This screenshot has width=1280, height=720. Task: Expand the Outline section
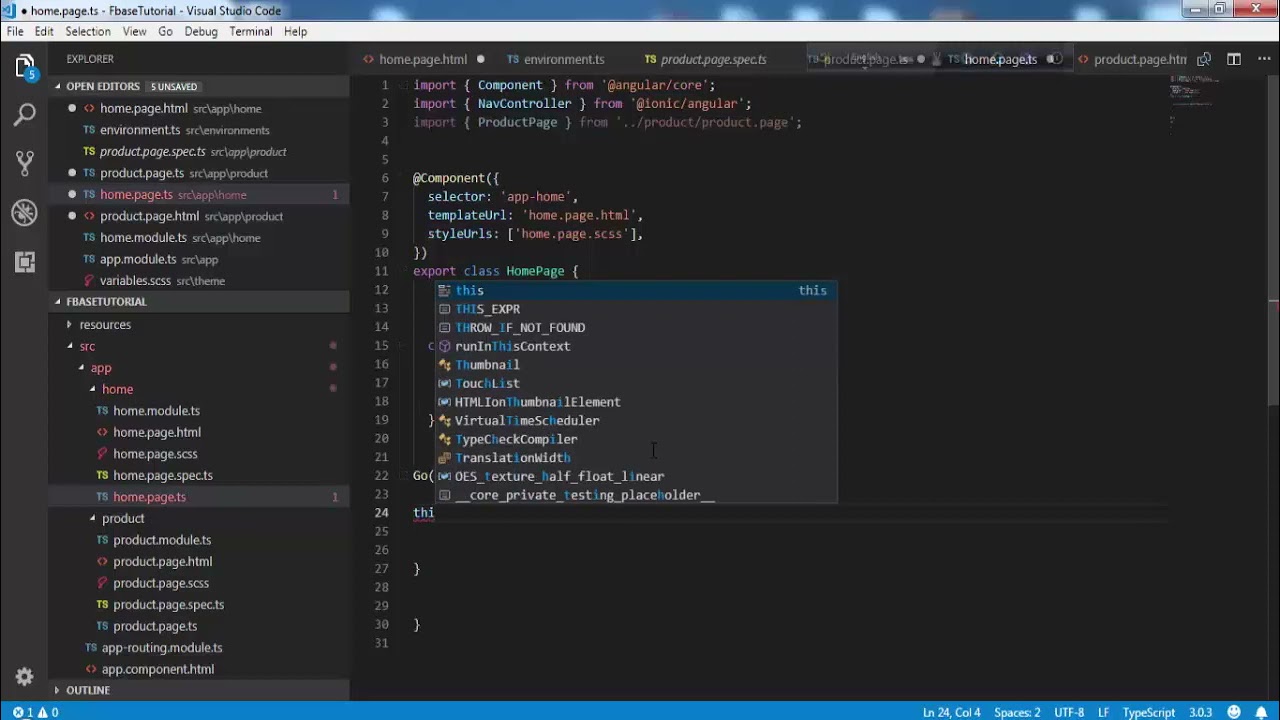pos(199,690)
